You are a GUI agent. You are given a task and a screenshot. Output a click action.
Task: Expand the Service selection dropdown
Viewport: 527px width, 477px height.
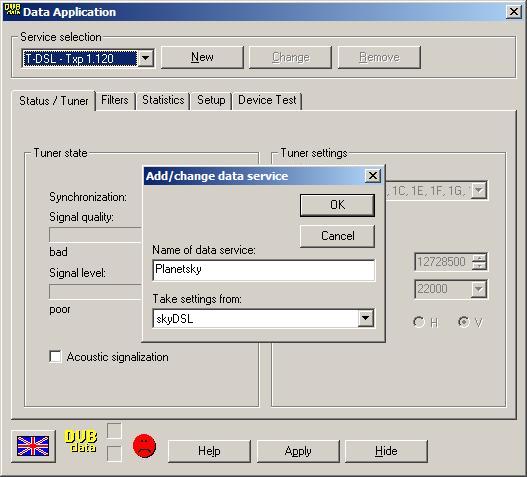[x=146, y=58]
